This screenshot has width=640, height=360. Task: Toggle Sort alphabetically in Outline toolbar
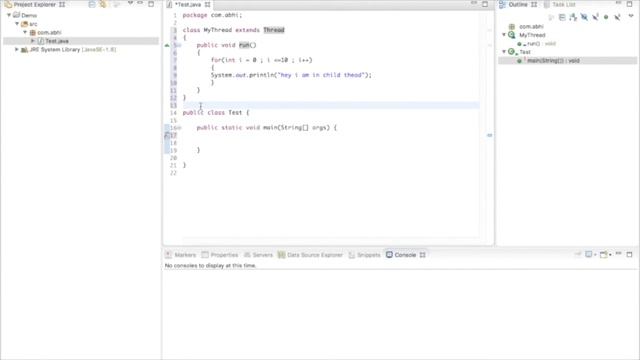tap(573, 17)
